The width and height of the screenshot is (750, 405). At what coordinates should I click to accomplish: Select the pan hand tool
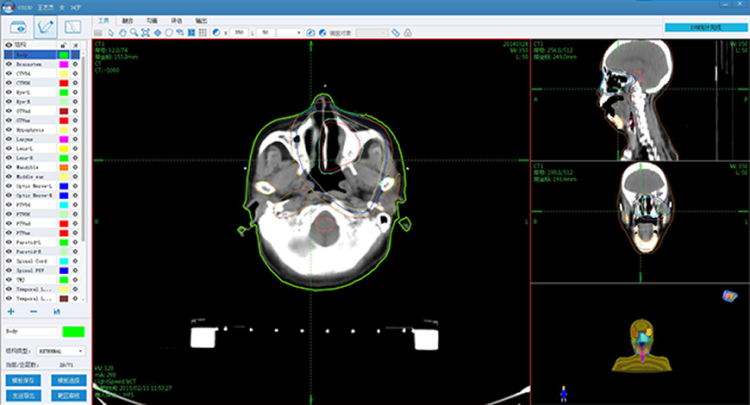pos(121,33)
